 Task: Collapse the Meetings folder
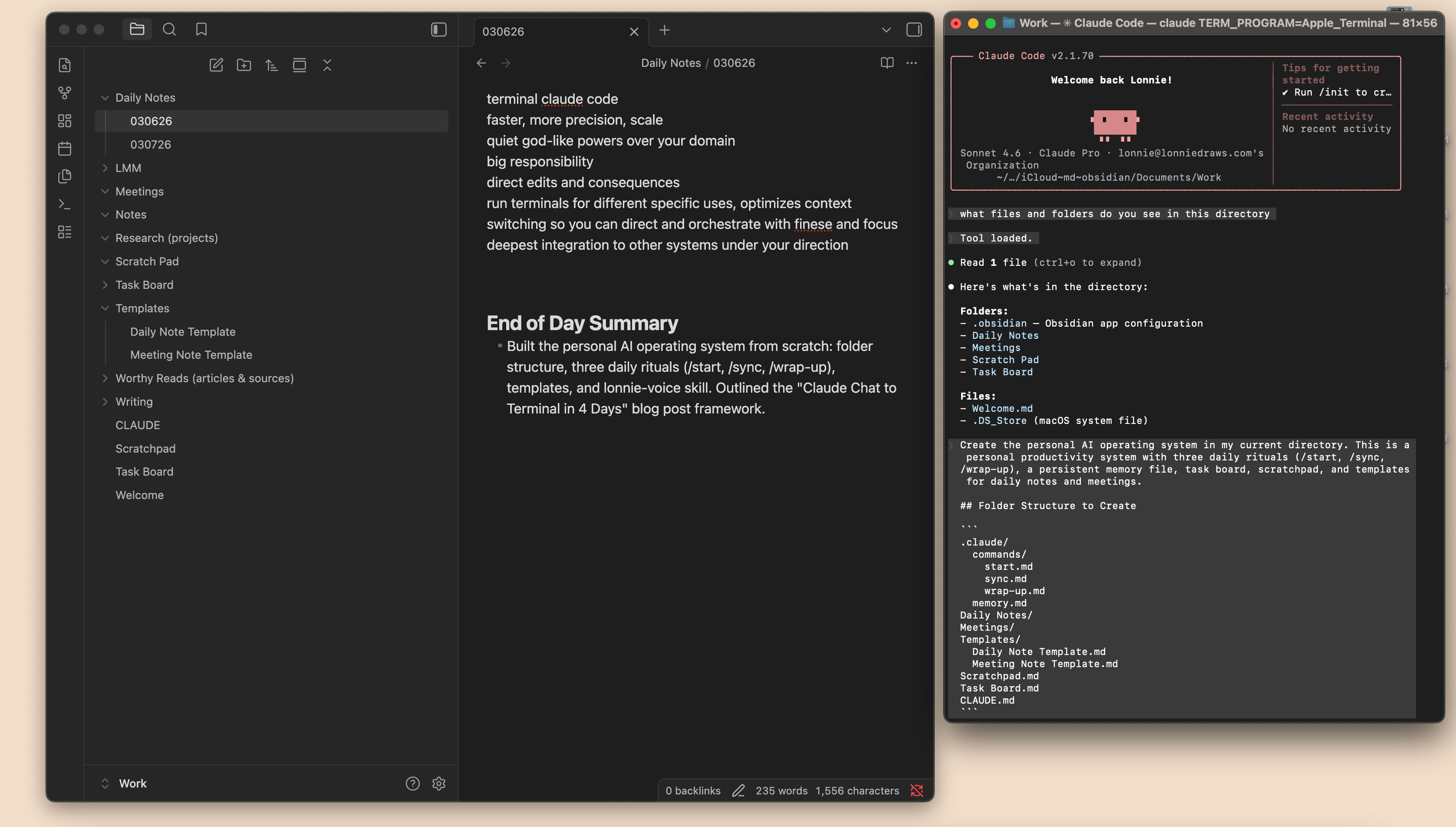tap(105, 192)
